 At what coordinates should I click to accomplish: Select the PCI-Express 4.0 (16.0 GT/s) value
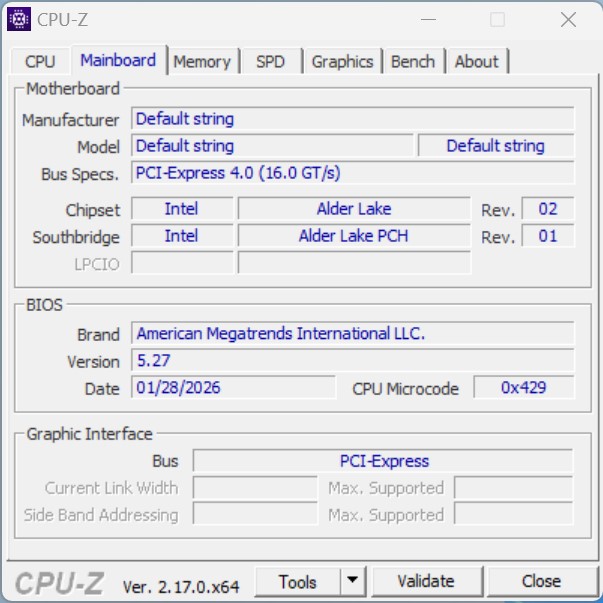[352, 173]
